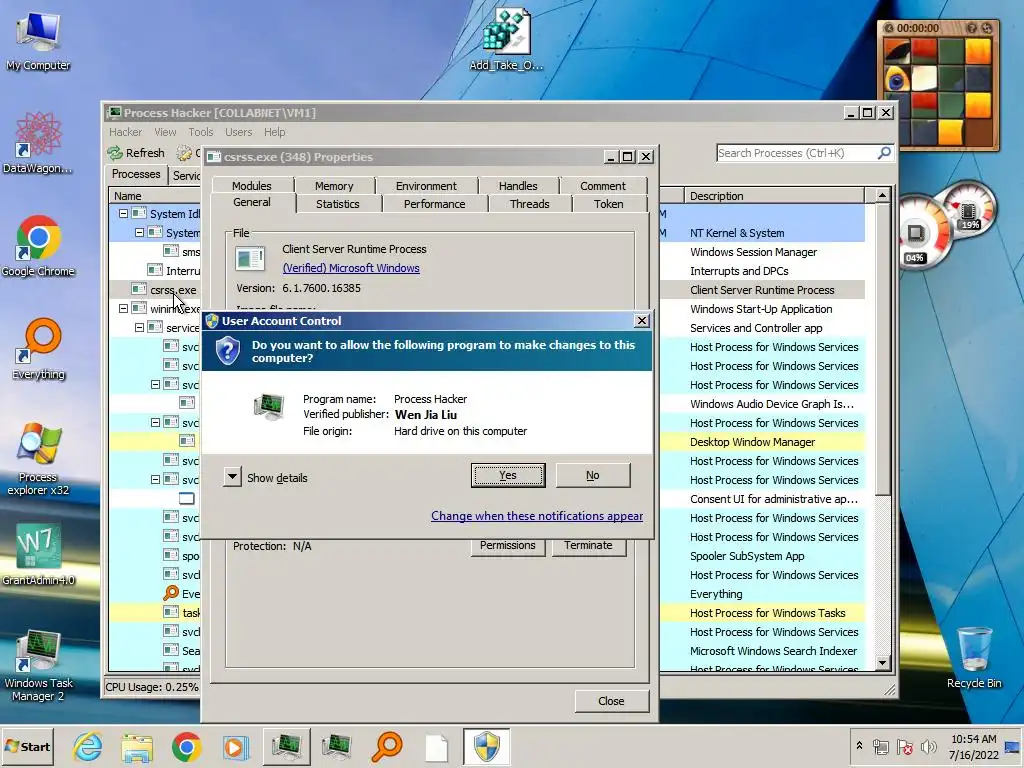Click Internet Explorer taskbar icon
Image resolution: width=1024 pixels, height=768 pixels.
click(88, 746)
